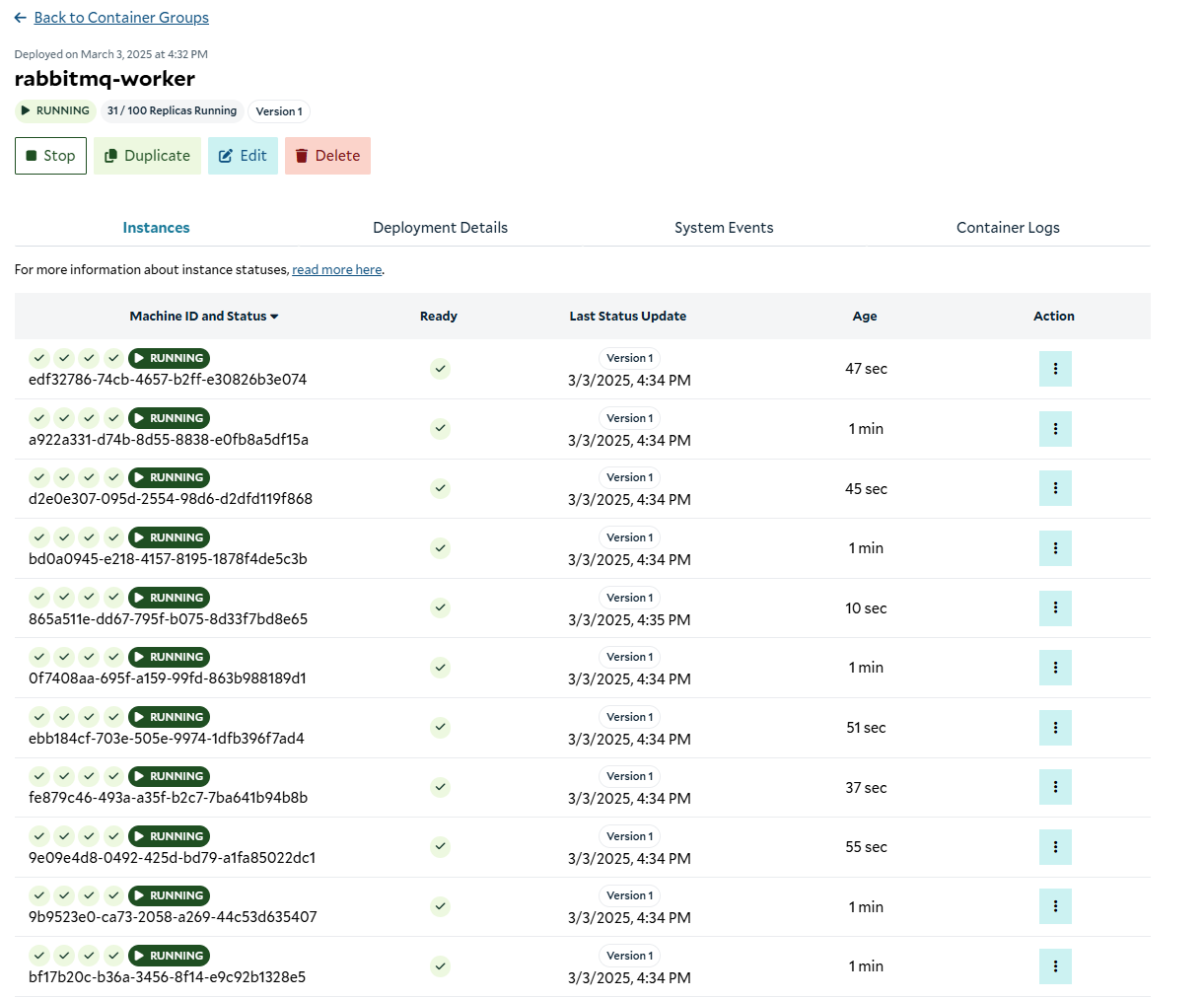Open action menu for instance 865a511e
Image resolution: width=1204 pixels, height=999 pixels.
point(1055,608)
